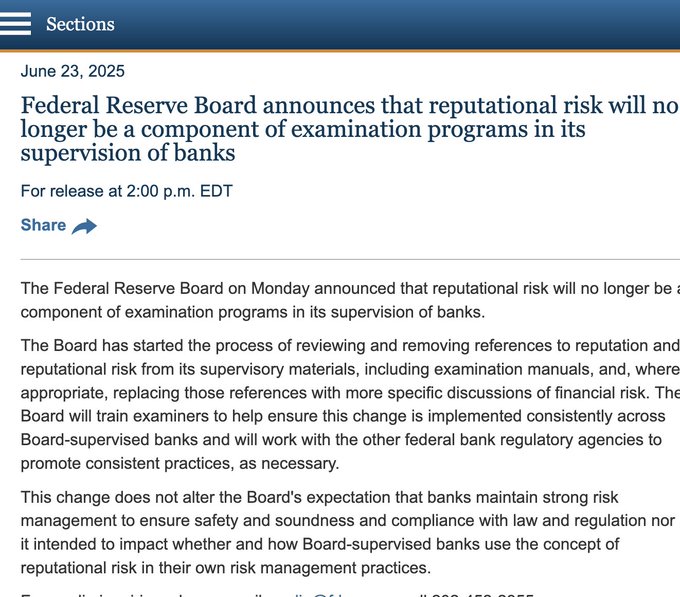Click the first paragraph about Monday announcement
680x597 pixels.
tap(350, 300)
